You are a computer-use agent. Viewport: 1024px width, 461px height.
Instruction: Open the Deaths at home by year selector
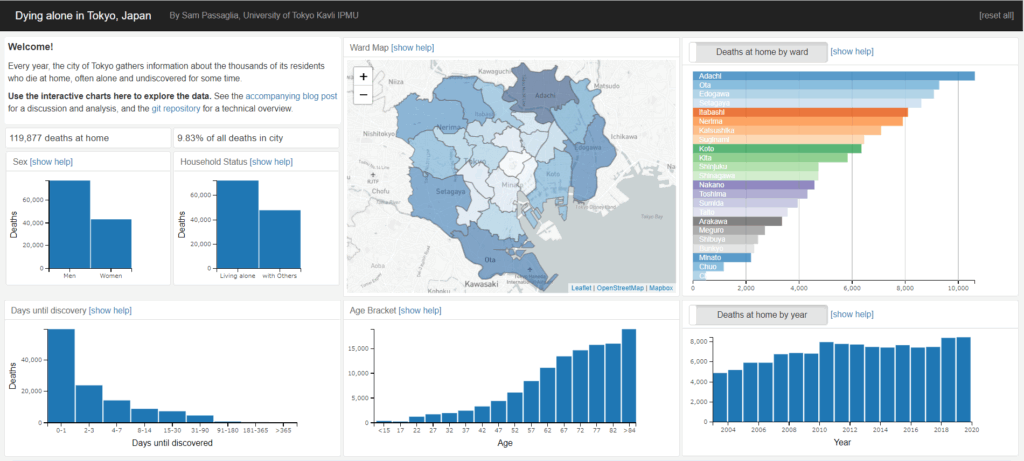758,314
